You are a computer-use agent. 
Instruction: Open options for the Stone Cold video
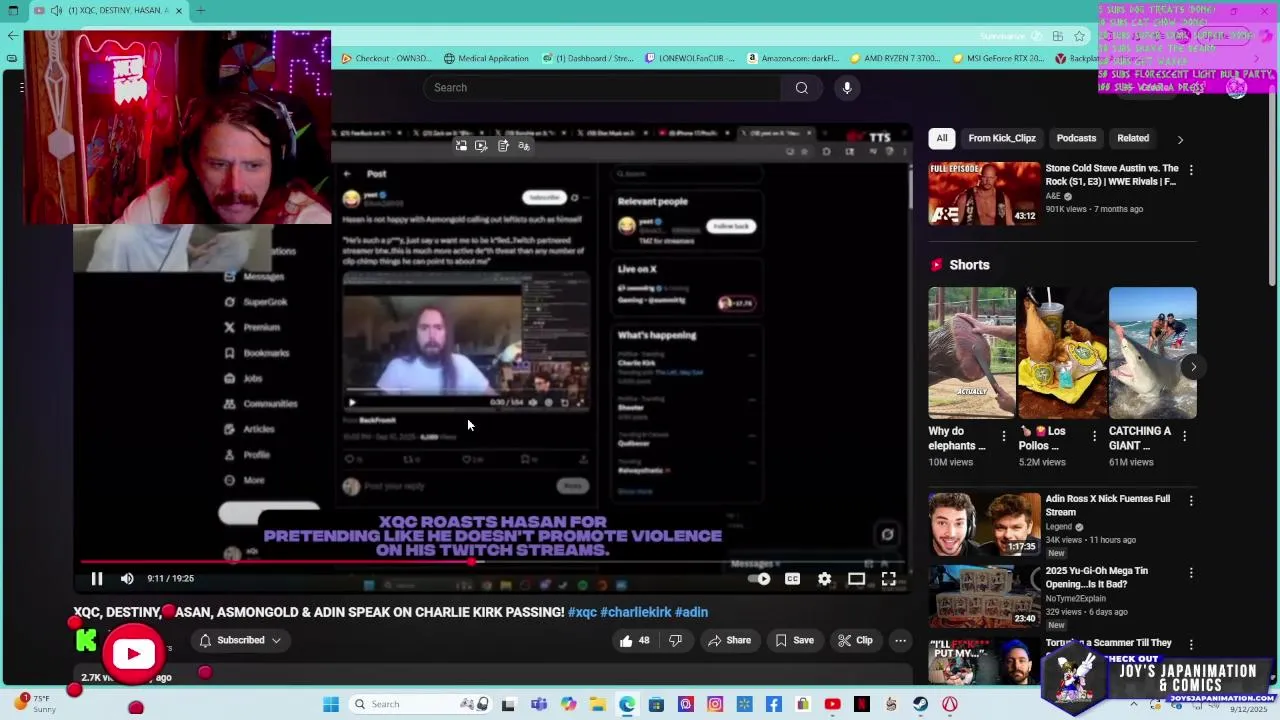tap(1190, 170)
